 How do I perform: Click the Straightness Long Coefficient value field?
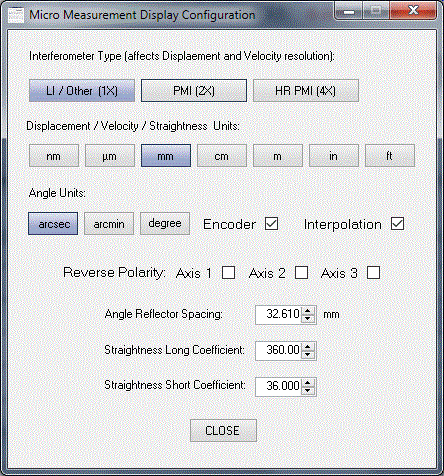tap(279, 350)
